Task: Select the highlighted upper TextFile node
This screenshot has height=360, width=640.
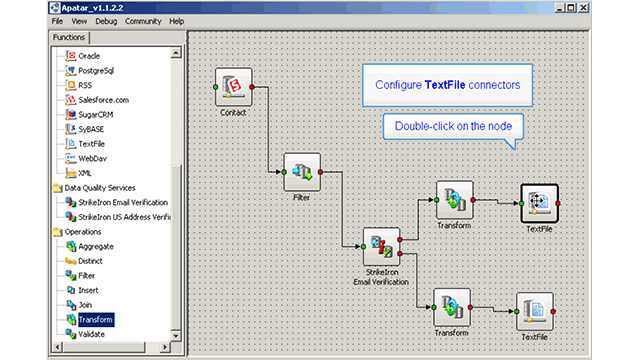Action: click(540, 203)
